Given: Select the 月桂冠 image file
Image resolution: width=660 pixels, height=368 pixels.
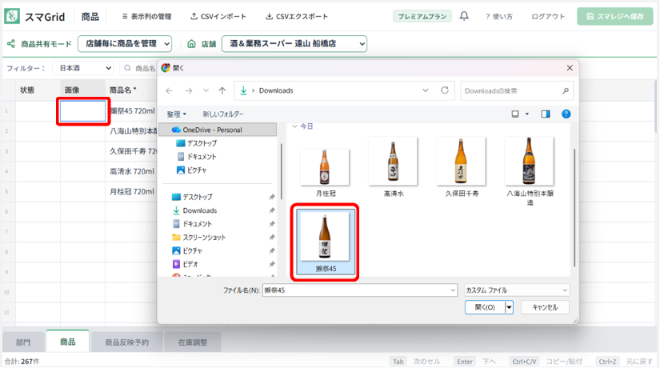Looking at the screenshot, I should click(x=325, y=173).
